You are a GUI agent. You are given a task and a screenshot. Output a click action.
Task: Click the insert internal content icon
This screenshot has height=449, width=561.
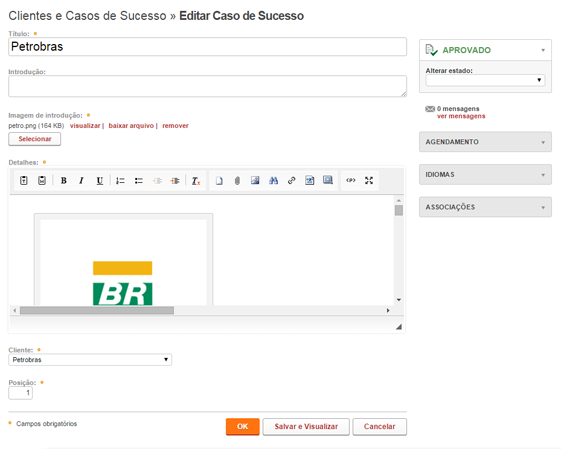click(x=309, y=180)
